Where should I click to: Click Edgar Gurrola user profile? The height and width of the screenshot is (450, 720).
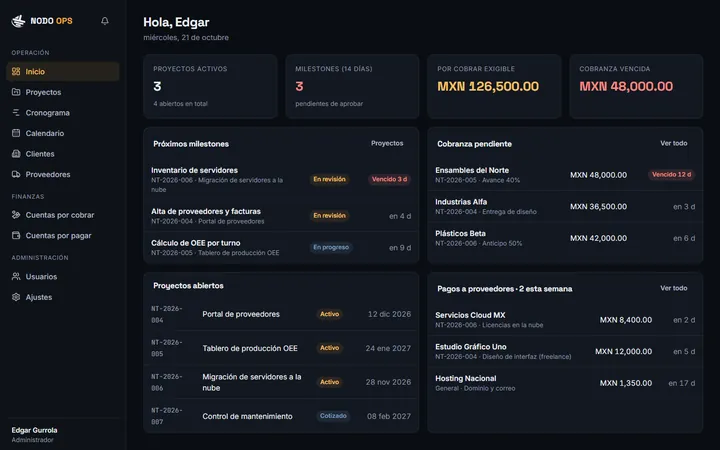pos(34,434)
